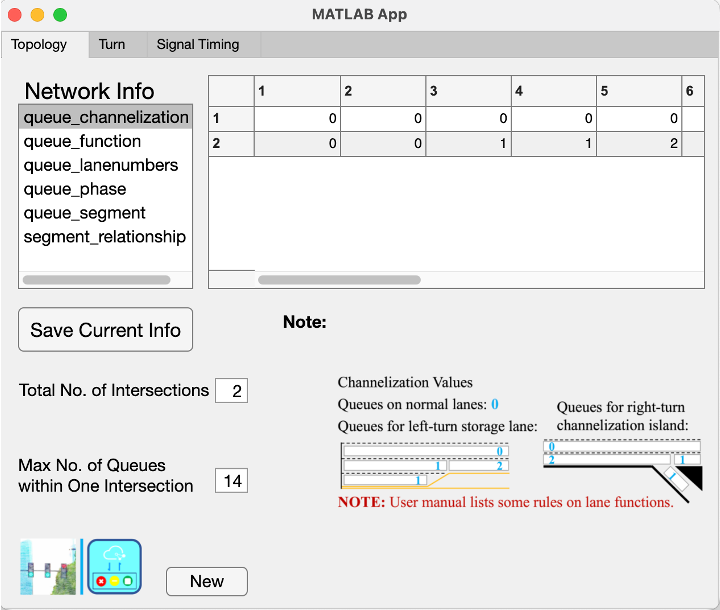The image size is (720, 610).
Task: Click the table's horizontal scrollbar
Action: coord(339,280)
